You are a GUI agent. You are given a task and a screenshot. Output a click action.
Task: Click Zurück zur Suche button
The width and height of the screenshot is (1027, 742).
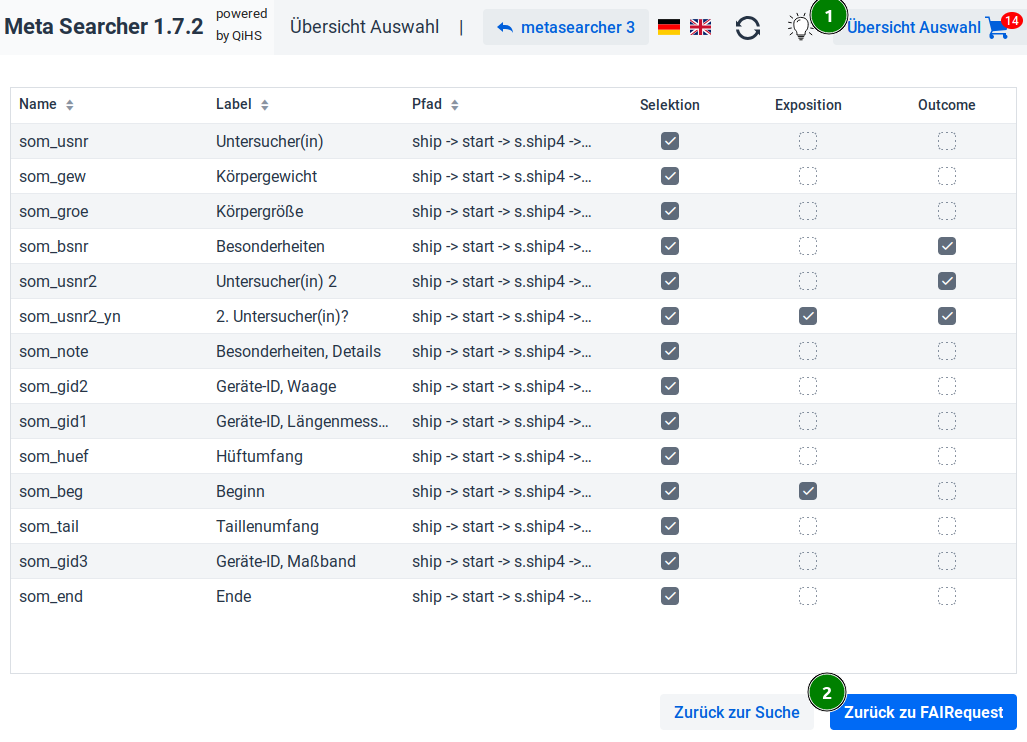[736, 712]
